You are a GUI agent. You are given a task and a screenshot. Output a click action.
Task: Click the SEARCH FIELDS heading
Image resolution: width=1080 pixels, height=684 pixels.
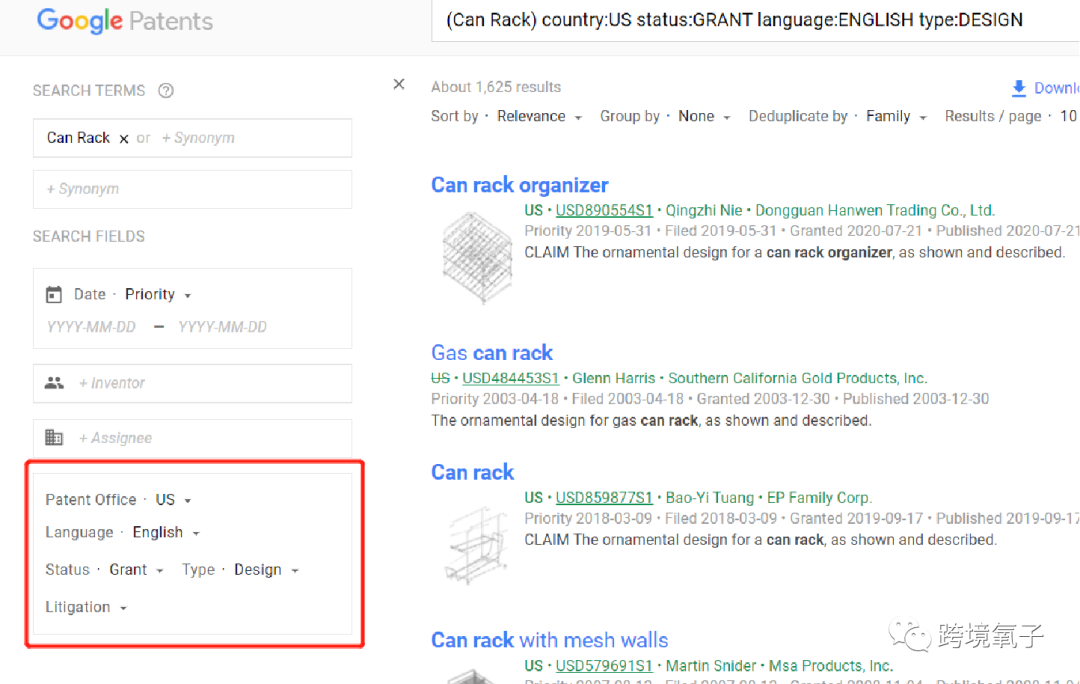(89, 236)
